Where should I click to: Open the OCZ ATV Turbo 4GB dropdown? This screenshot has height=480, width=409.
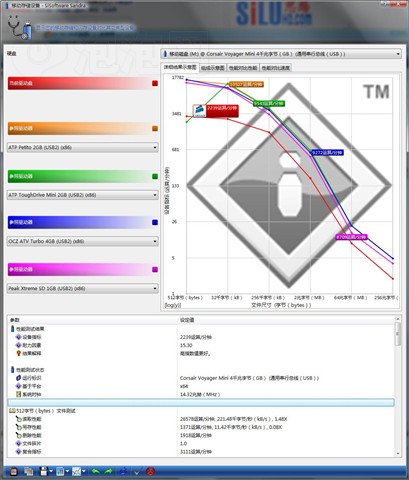82,241
